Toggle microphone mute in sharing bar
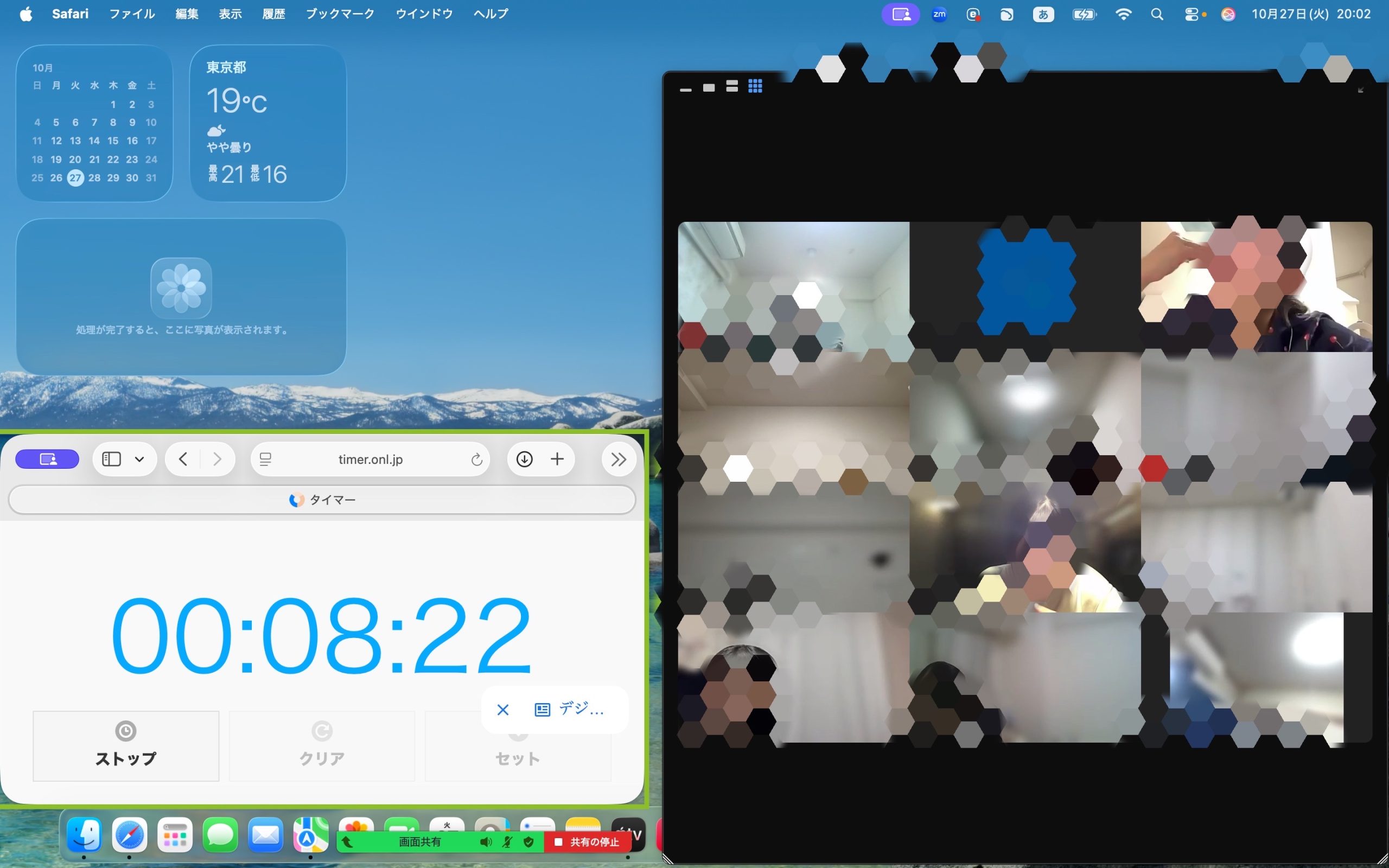 (x=507, y=842)
